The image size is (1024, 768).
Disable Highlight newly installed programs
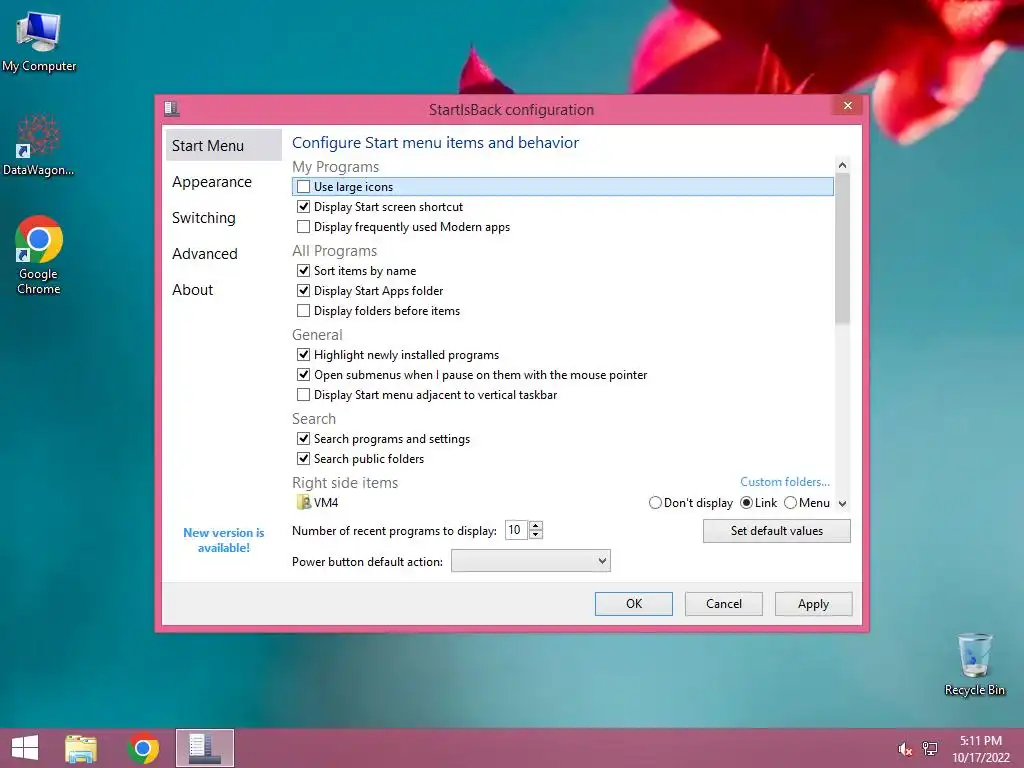tap(303, 355)
